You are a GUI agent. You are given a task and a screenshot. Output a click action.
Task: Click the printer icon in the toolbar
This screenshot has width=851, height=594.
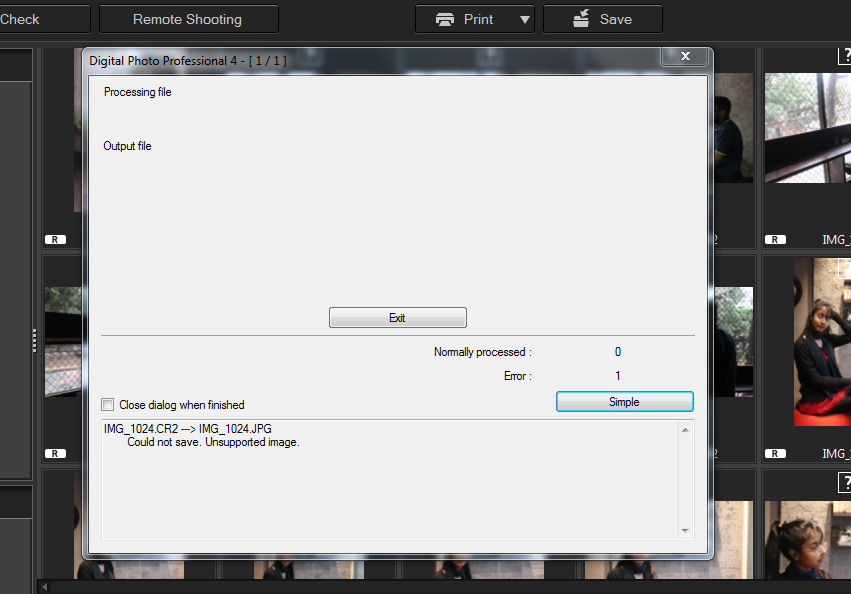[445, 19]
